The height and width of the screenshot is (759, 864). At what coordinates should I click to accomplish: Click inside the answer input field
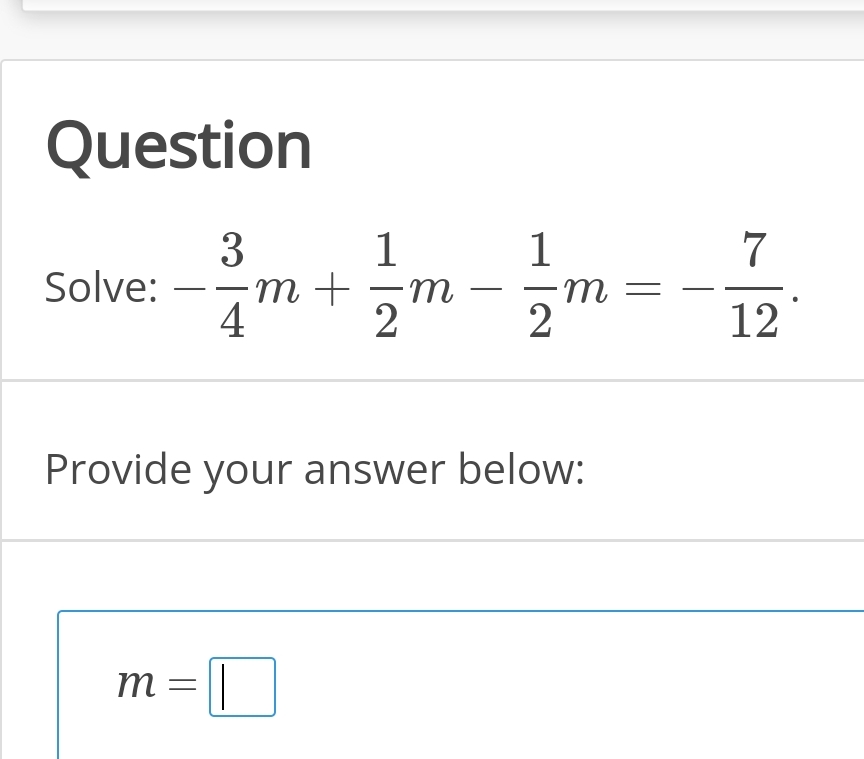point(242,687)
